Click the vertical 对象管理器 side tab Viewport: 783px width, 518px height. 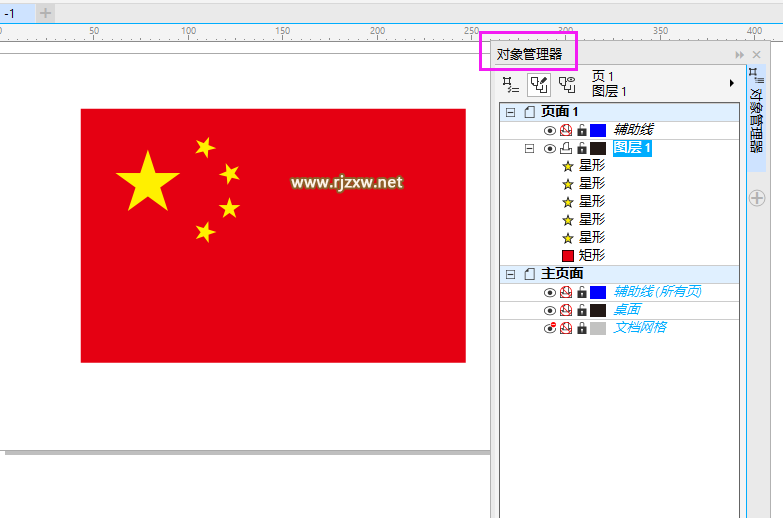757,119
